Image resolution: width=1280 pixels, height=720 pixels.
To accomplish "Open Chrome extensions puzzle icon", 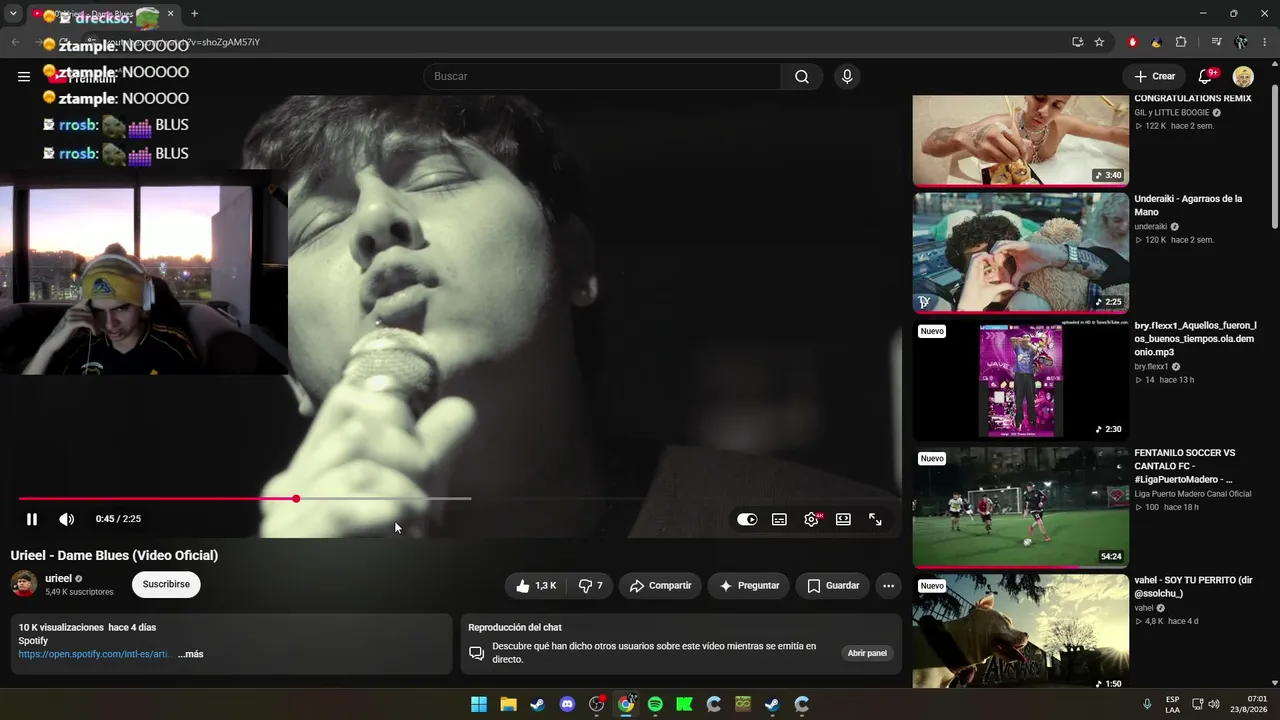I will point(1181,42).
